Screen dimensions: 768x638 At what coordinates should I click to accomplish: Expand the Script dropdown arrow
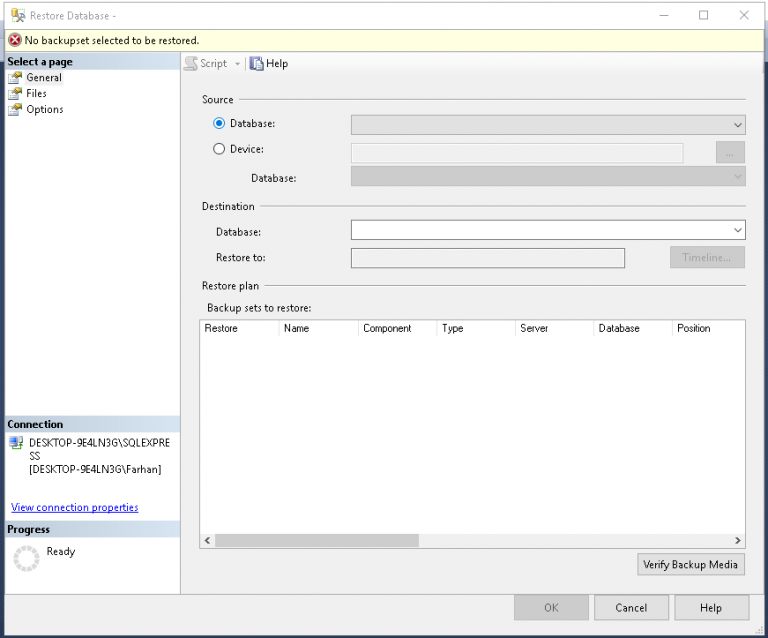pos(238,64)
